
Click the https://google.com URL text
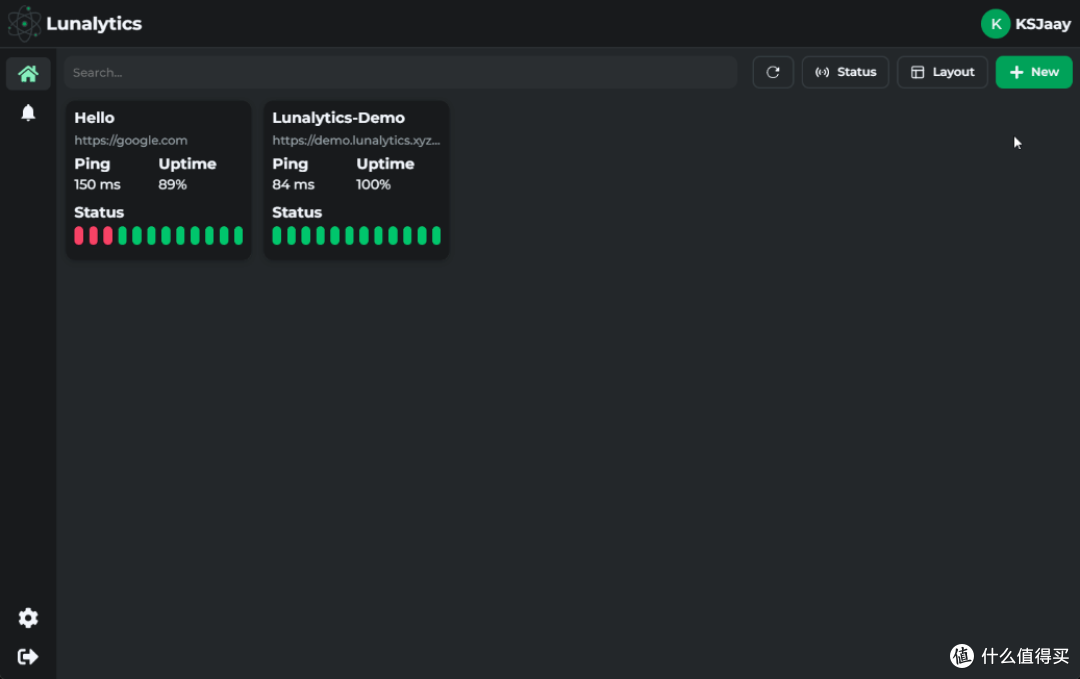click(x=131, y=140)
